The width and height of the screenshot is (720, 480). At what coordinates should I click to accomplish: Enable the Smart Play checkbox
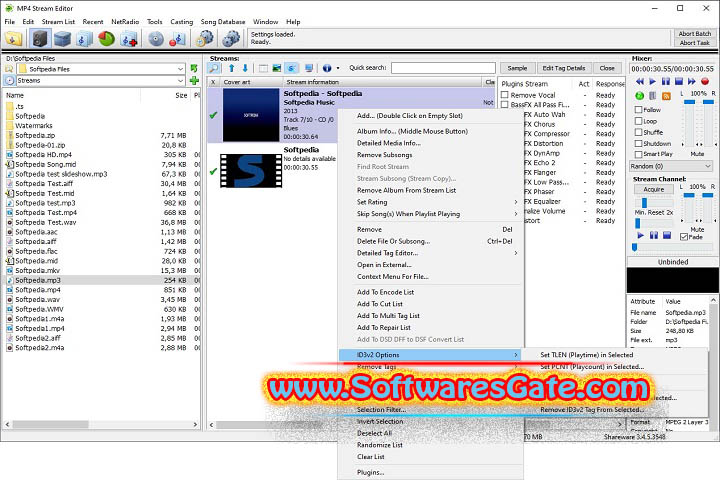click(x=638, y=154)
